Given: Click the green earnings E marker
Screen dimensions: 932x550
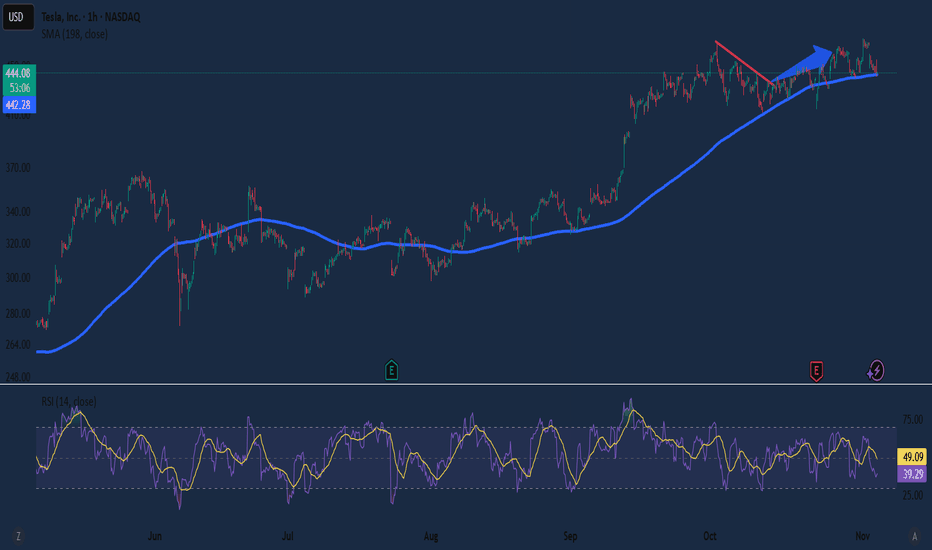Looking at the screenshot, I should 392,371.
